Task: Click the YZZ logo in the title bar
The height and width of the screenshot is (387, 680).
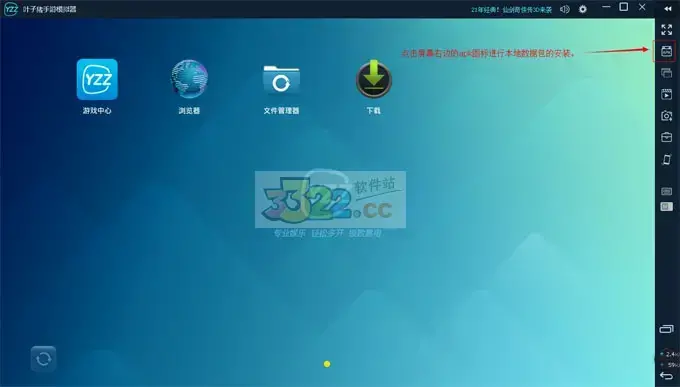Action: tap(11, 9)
